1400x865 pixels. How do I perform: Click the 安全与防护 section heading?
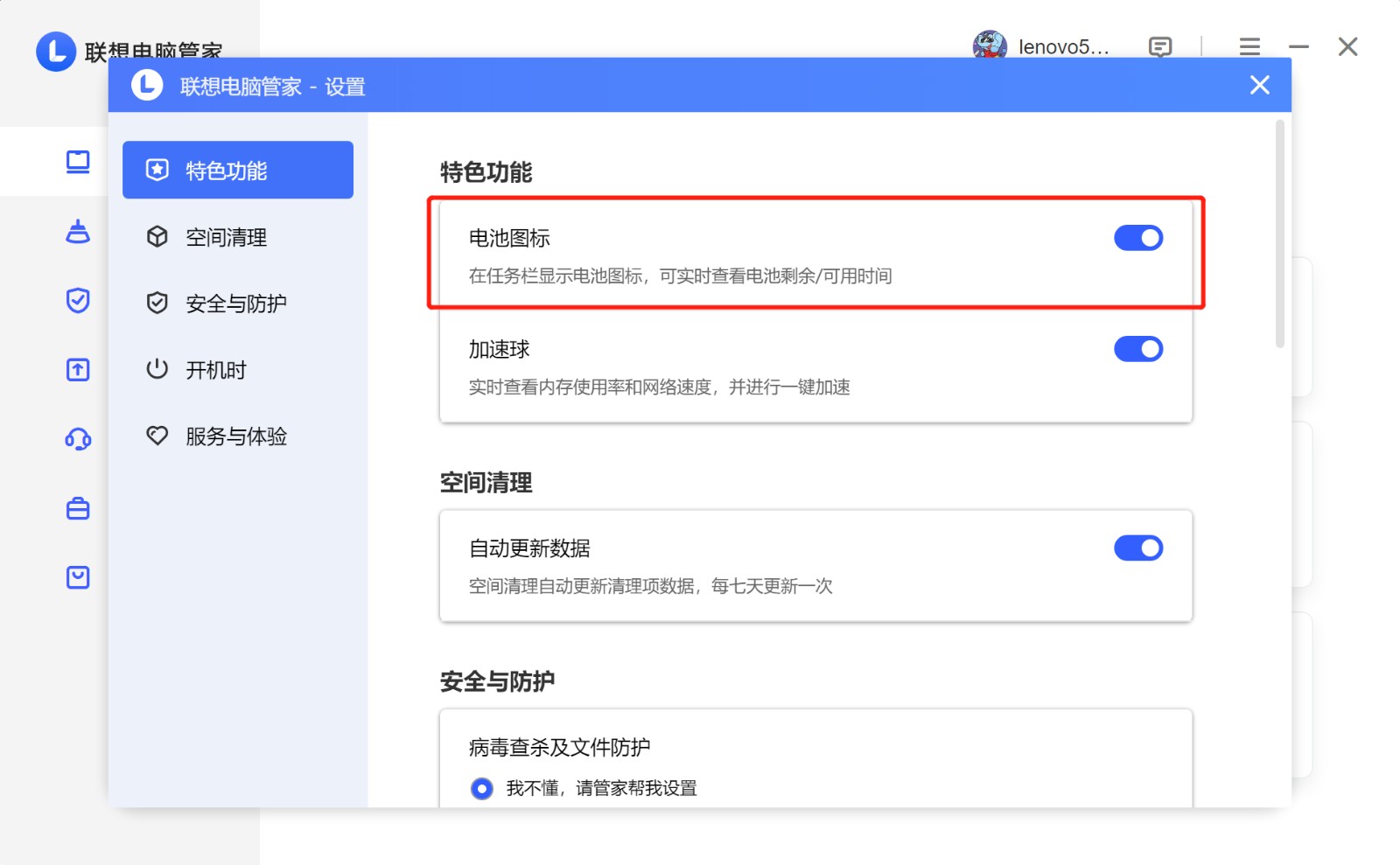tap(498, 681)
